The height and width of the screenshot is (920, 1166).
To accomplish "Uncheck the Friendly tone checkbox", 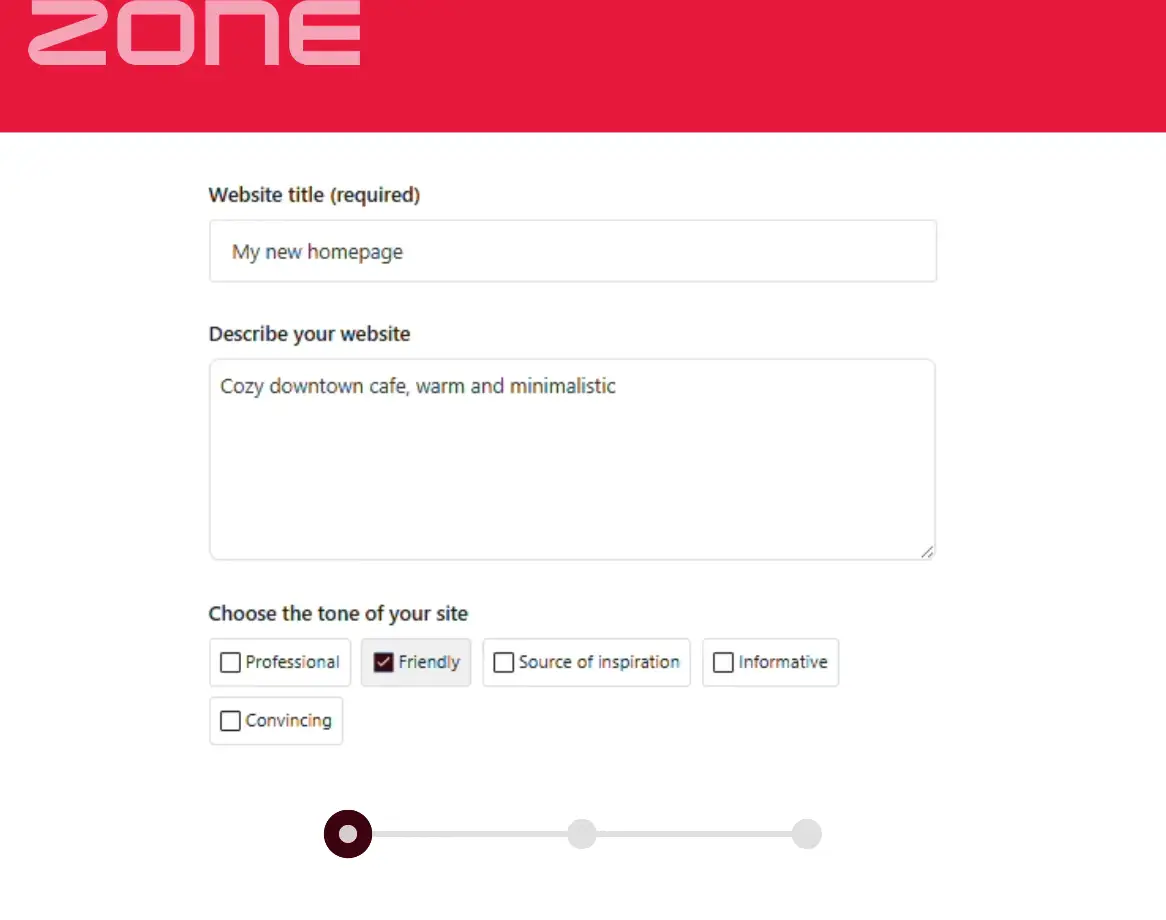I will coord(383,663).
